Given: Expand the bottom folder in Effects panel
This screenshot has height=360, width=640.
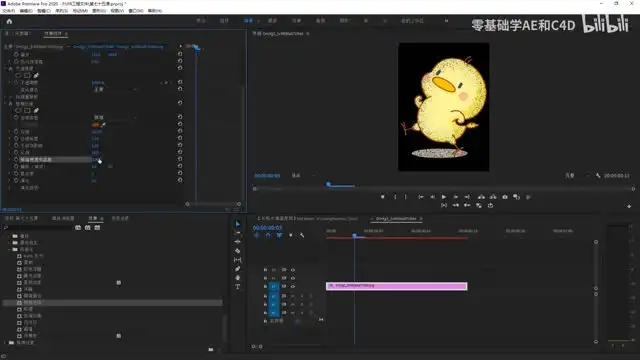Looking at the screenshot, I should point(5,342).
